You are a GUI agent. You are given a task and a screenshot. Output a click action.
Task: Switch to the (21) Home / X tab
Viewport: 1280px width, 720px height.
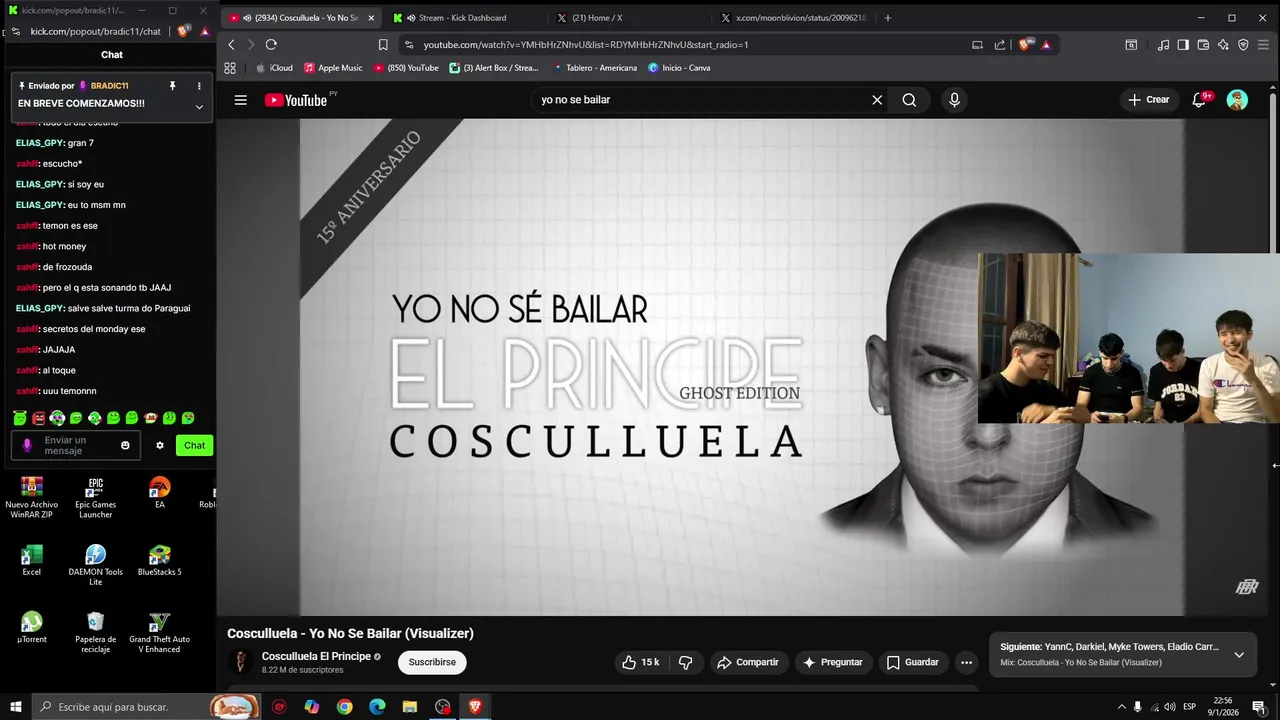(627, 18)
